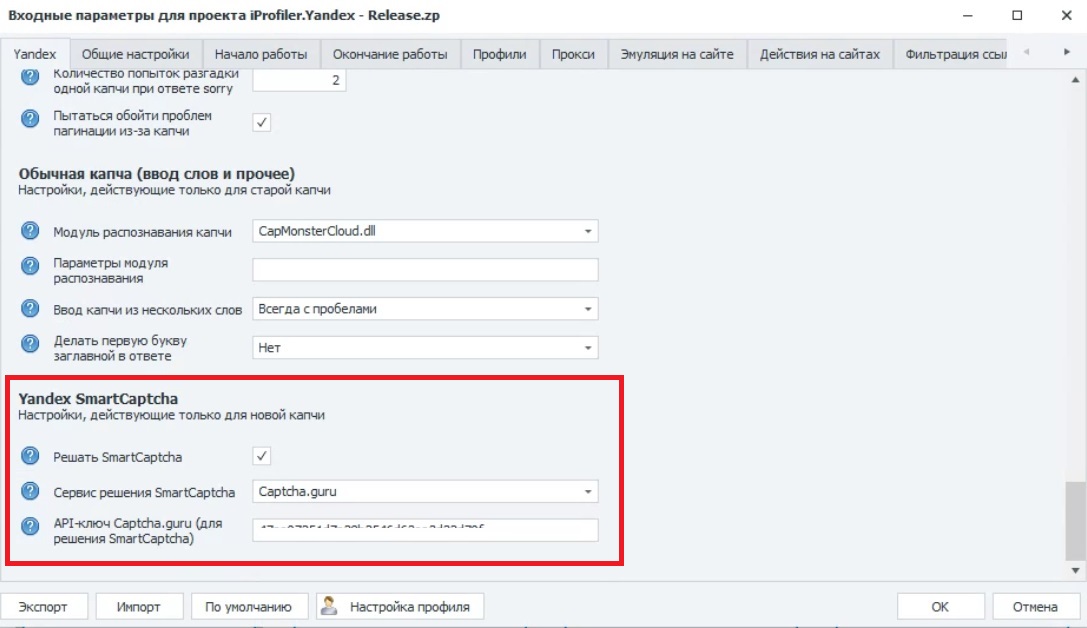Show help for multi-word captcha input
This screenshot has width=1087, height=628.
point(30,308)
